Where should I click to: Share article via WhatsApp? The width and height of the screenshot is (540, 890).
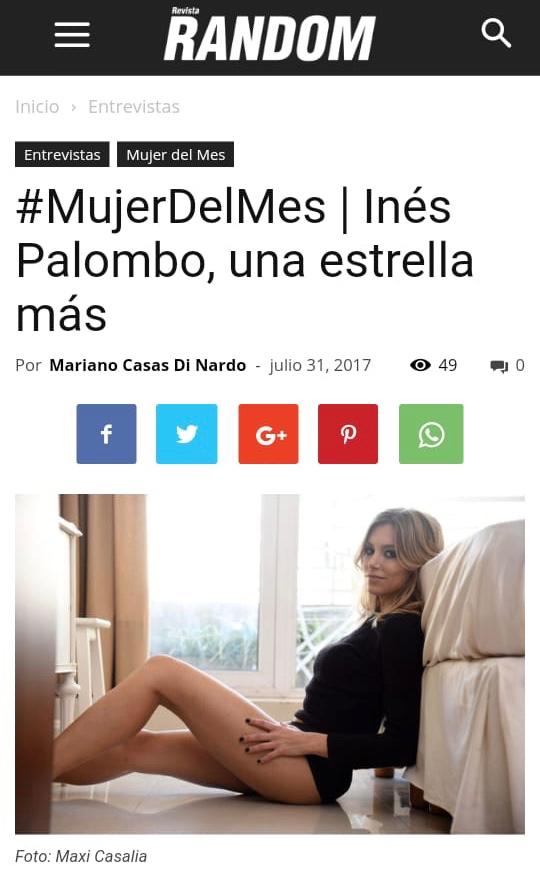pos(431,434)
